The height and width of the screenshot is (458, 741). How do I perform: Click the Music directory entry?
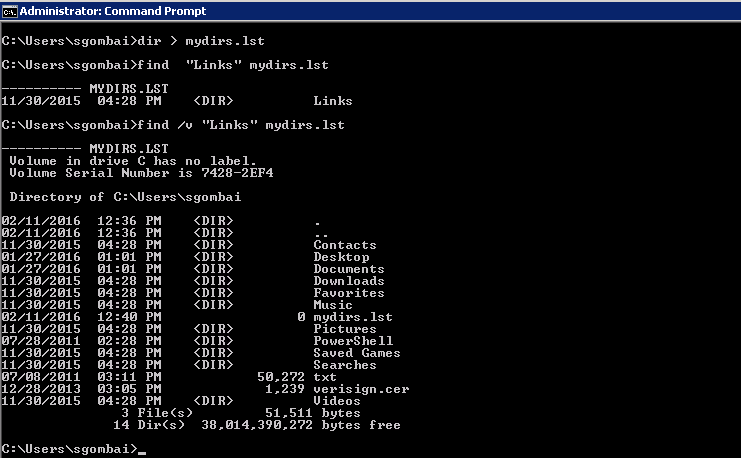pyautogui.click(x=177, y=305)
